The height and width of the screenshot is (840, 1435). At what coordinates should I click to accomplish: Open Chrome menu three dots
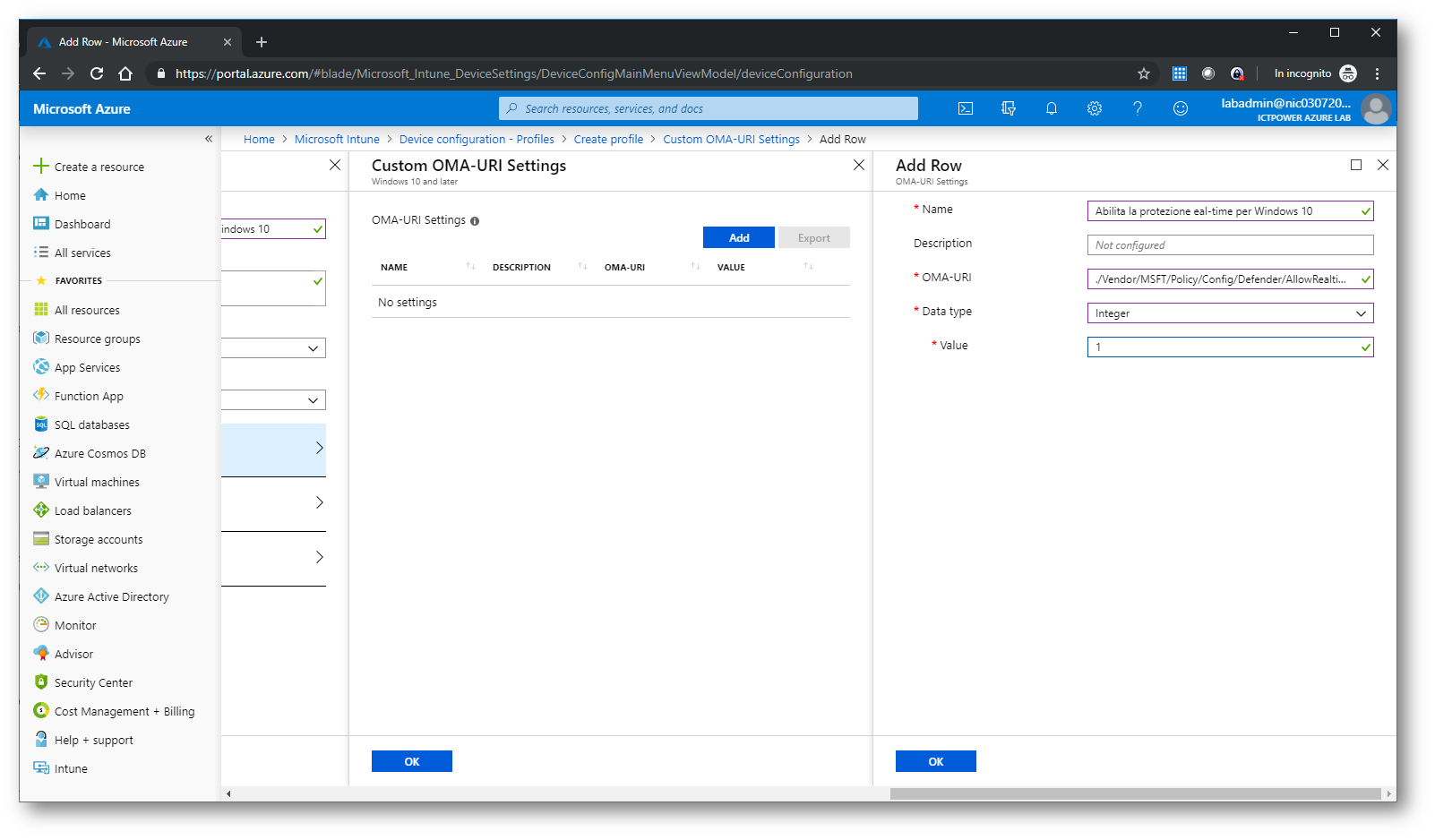[1378, 73]
